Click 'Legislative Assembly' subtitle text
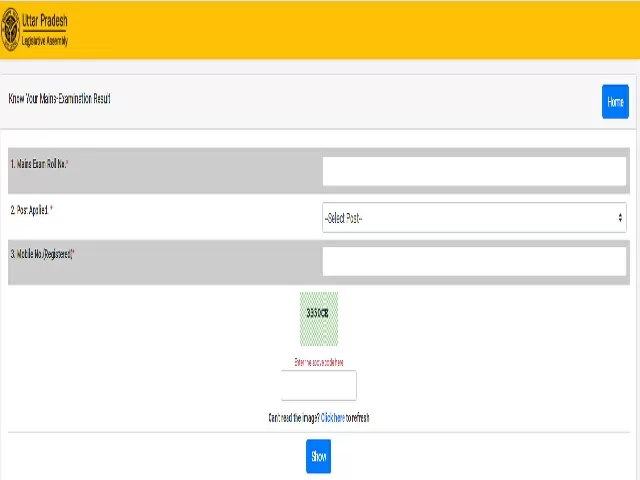Screen dimensions: 640x480 (x=44, y=41)
